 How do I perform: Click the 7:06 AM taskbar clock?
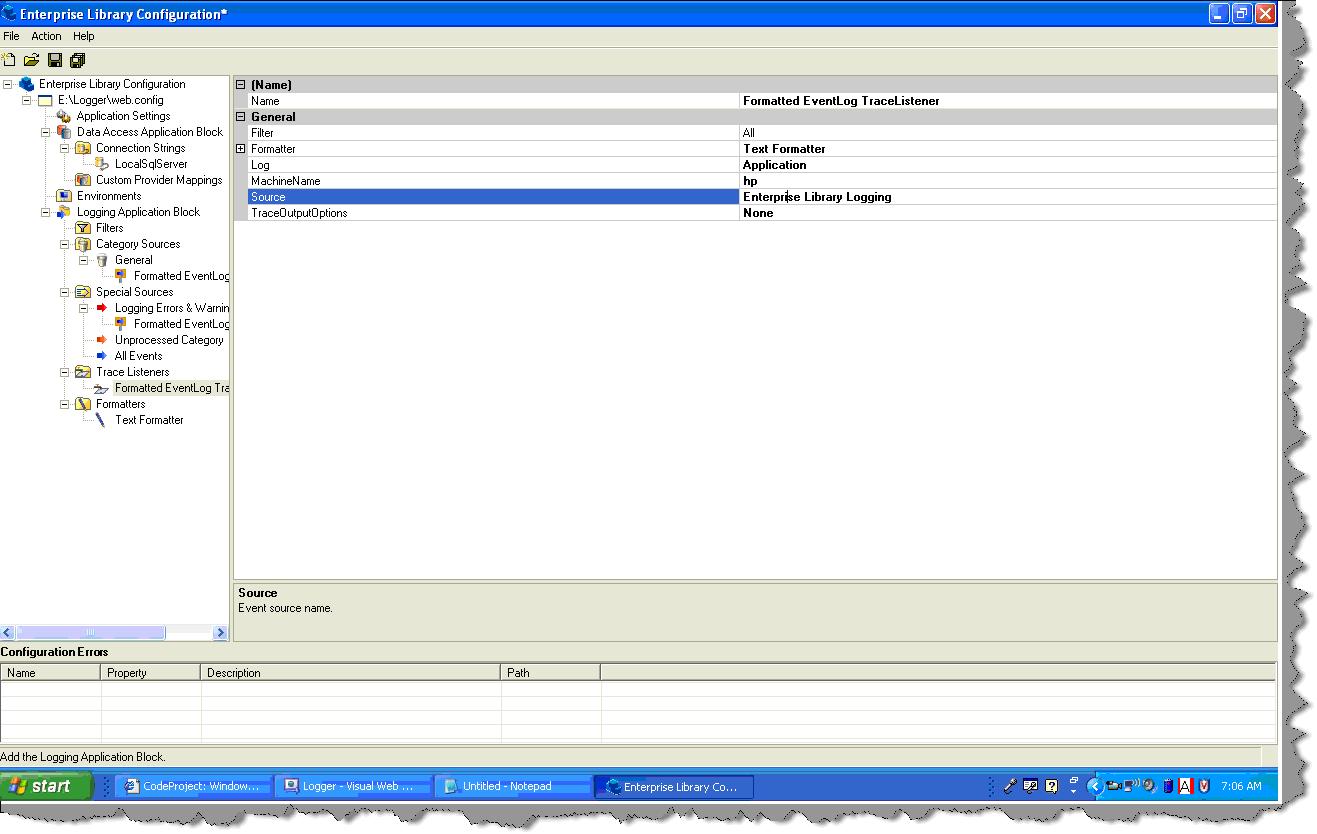tap(1241, 786)
